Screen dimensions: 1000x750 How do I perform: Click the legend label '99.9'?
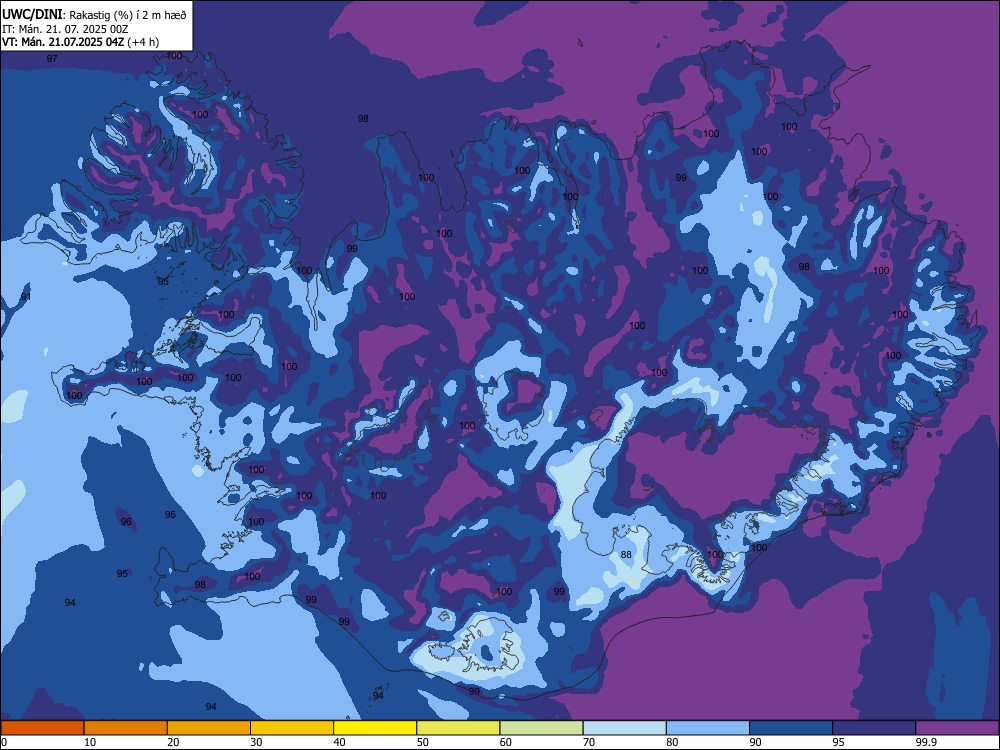[x=925, y=742]
